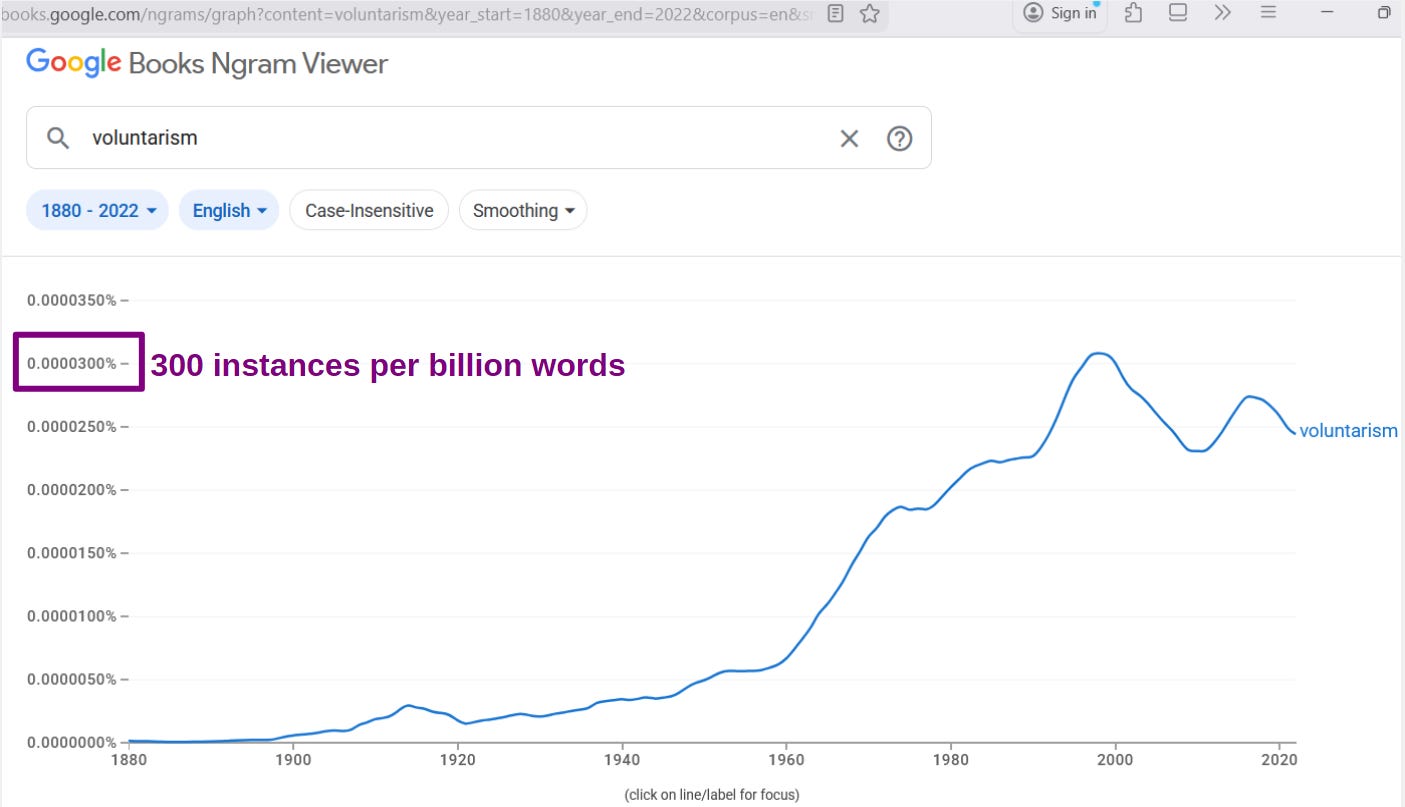Click the 1960 x-axis label
The image size is (1405, 807).
pyautogui.click(x=786, y=760)
